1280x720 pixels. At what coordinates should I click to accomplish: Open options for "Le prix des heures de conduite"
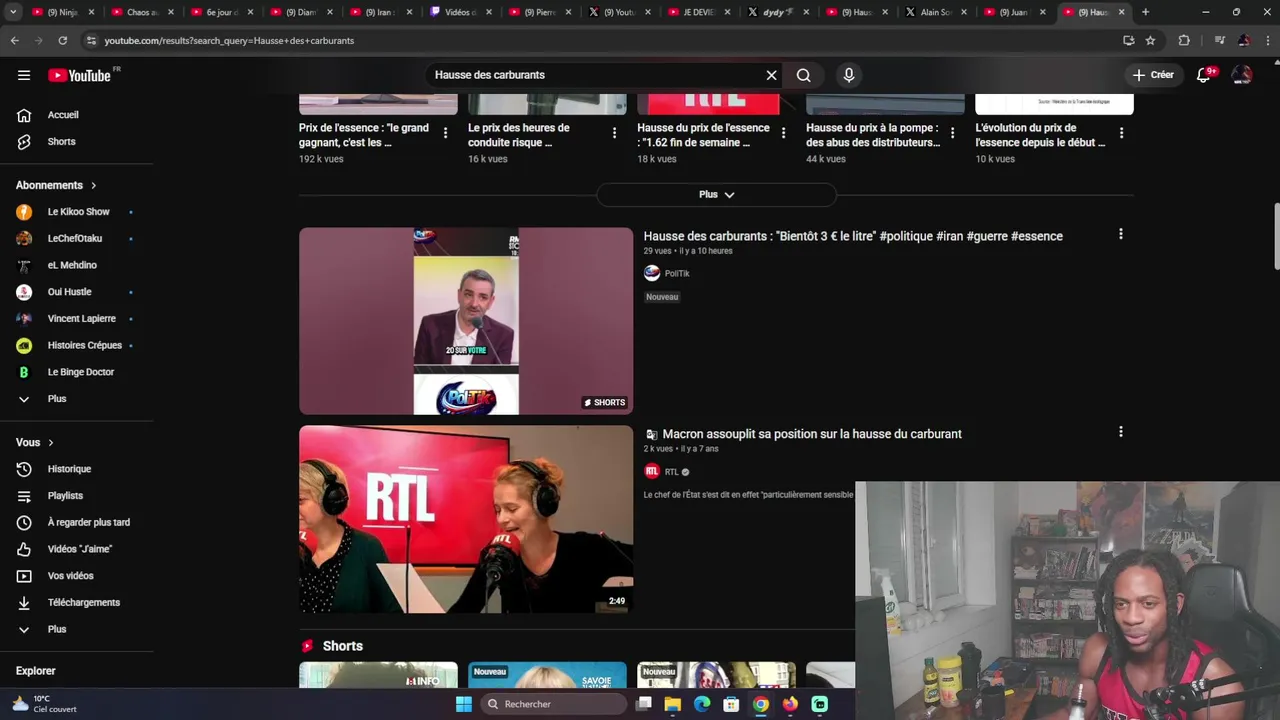click(614, 133)
